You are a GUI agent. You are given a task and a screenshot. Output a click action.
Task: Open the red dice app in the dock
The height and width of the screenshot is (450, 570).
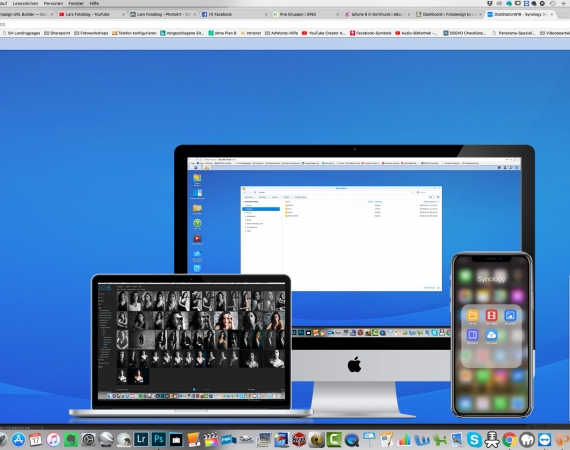(x=299, y=440)
